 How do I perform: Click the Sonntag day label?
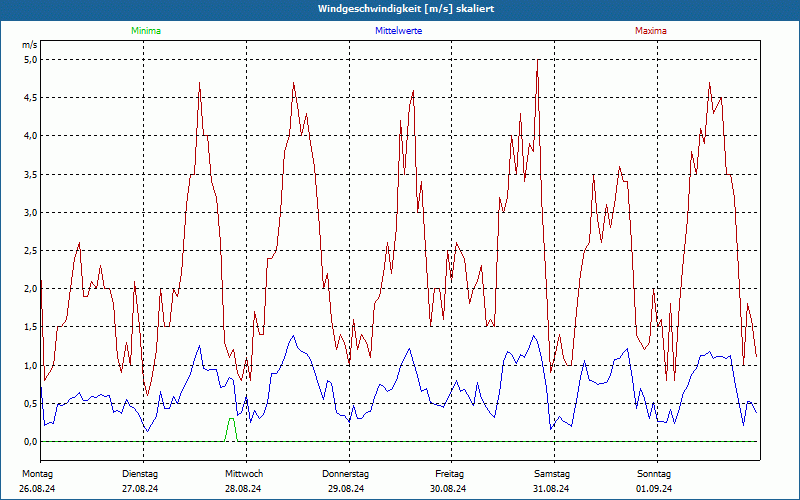pyautogui.click(x=654, y=474)
